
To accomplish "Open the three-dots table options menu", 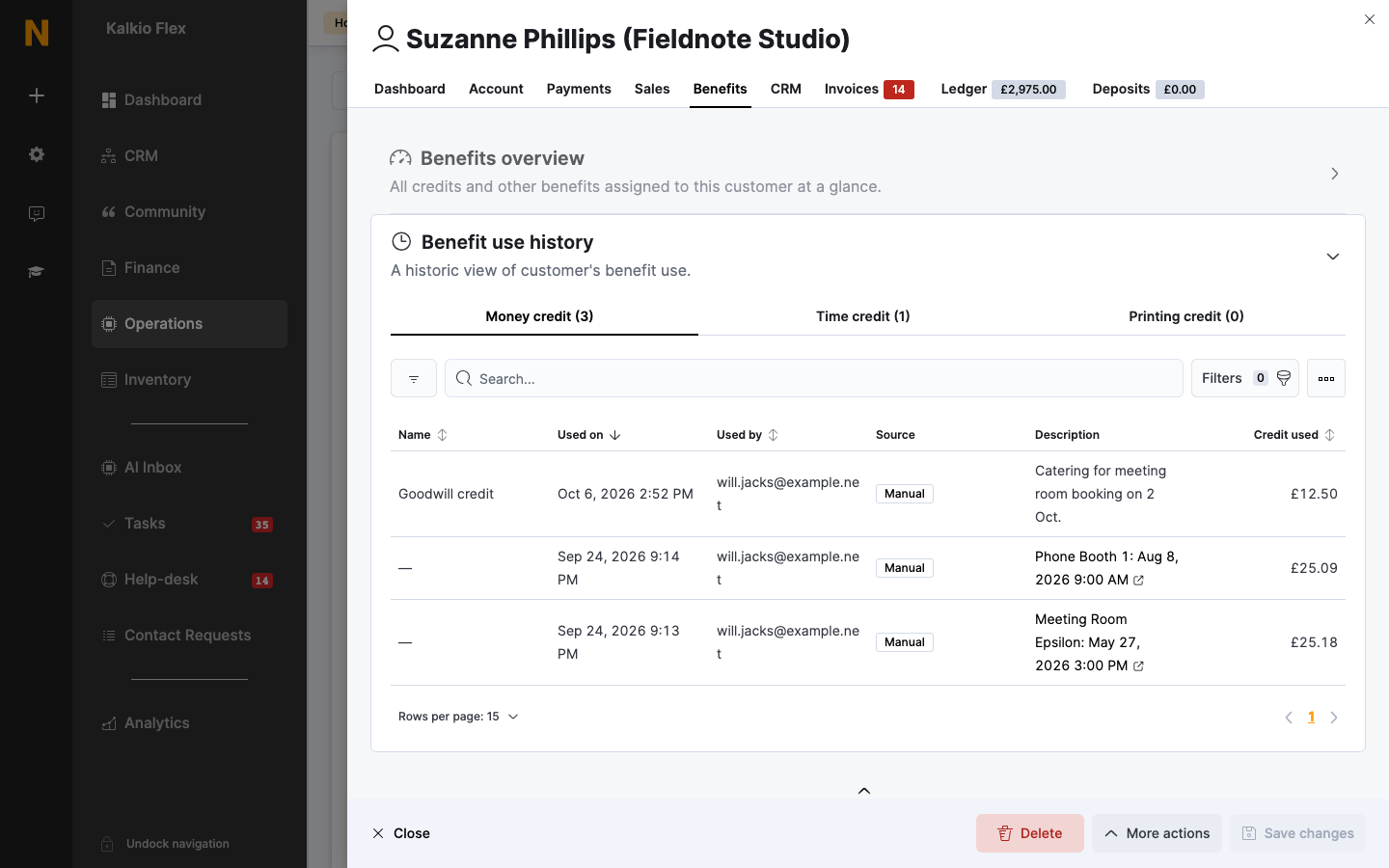I will (1326, 378).
